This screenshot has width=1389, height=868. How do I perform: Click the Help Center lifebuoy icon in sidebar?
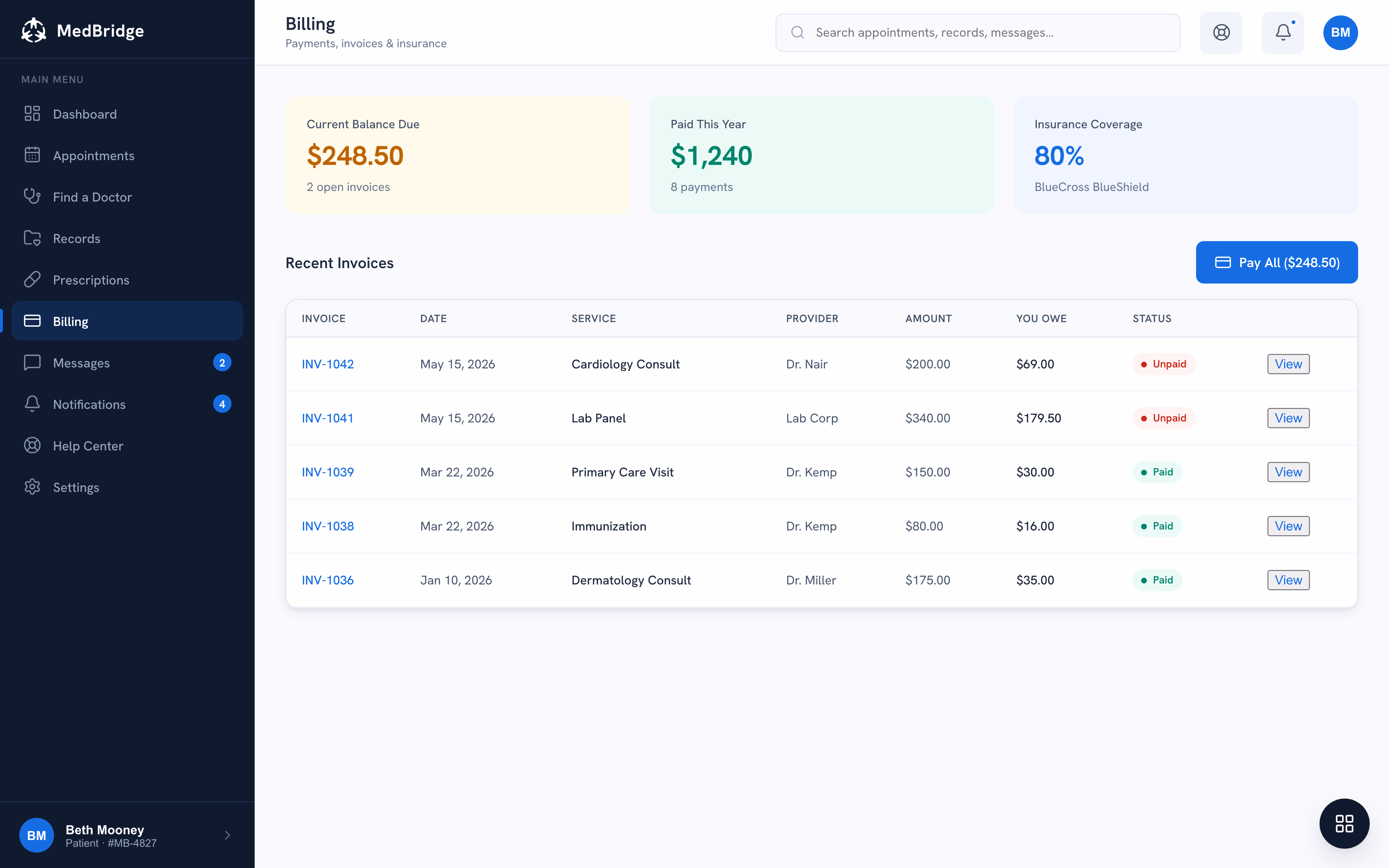[32, 446]
